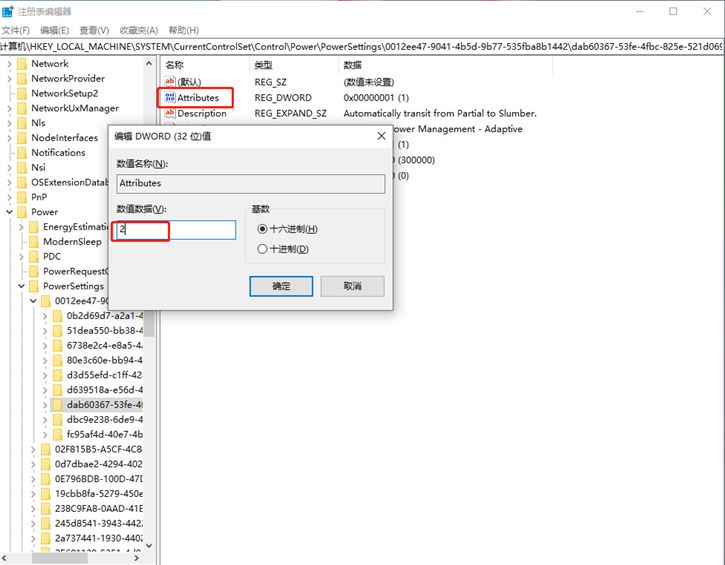Click the Network folder icon
The image size is (725, 565).
click(20, 63)
